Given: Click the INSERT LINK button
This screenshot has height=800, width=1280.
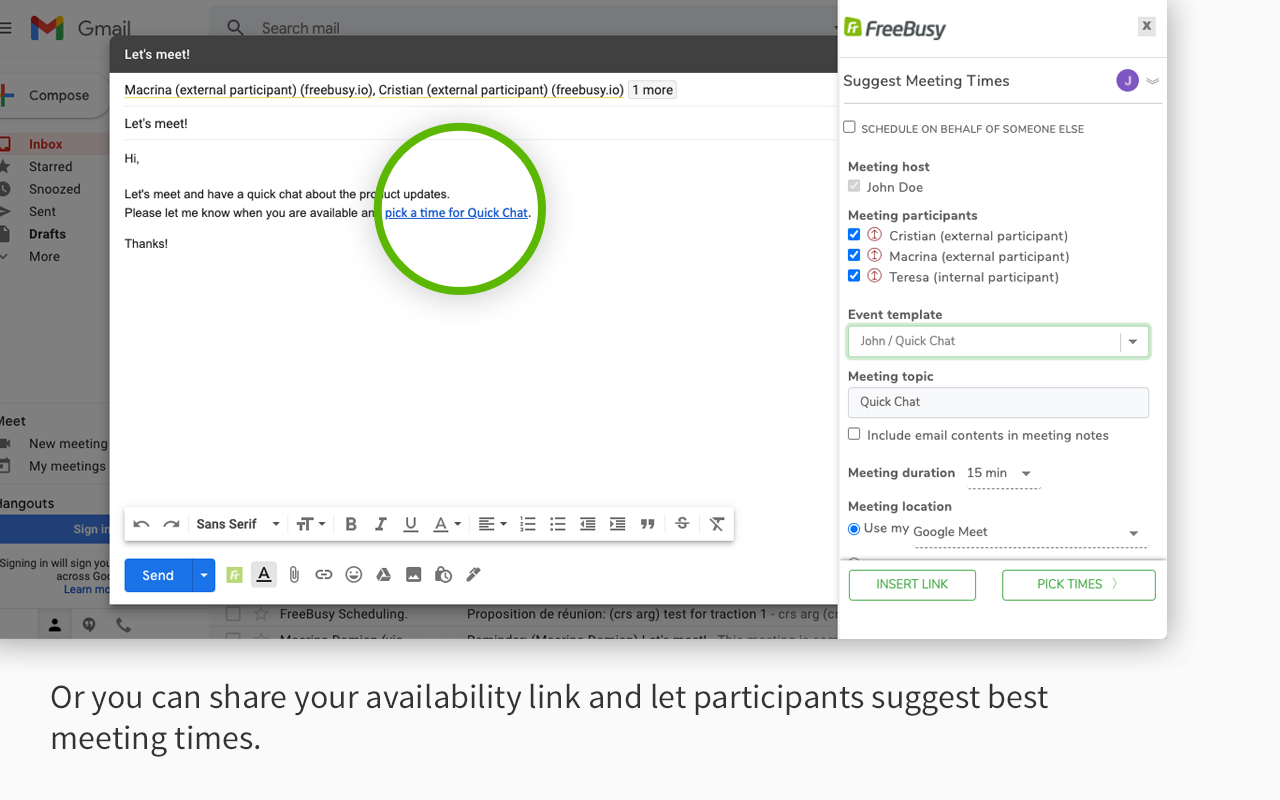Looking at the screenshot, I should click(x=912, y=584).
